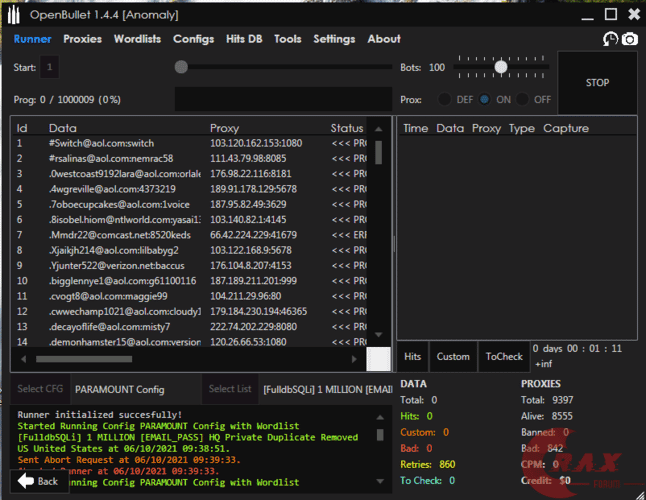This screenshot has height=500, width=646.
Task: Click bots list horizontal scrollbar left arrow
Action: click(x=23, y=359)
